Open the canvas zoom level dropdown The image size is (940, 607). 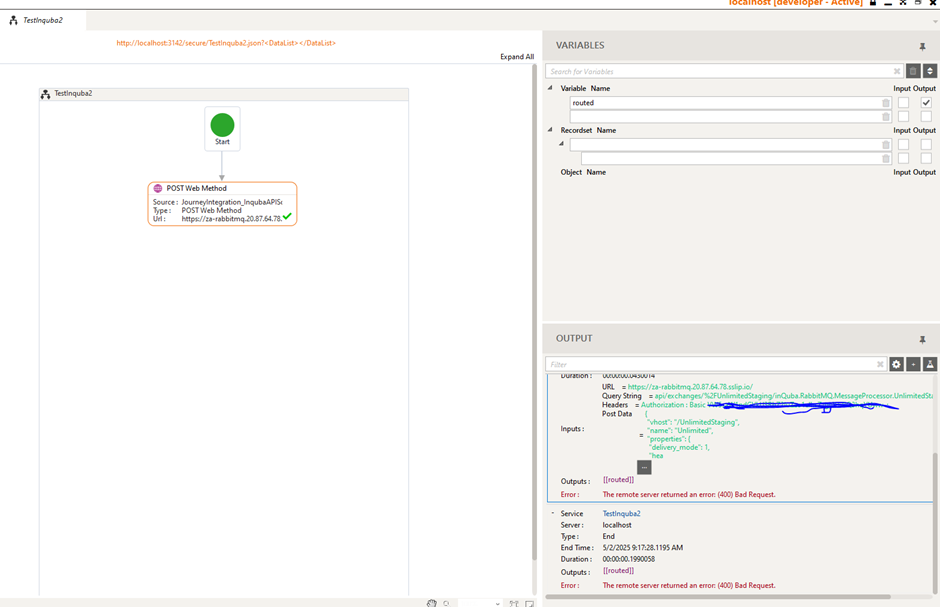point(498,604)
